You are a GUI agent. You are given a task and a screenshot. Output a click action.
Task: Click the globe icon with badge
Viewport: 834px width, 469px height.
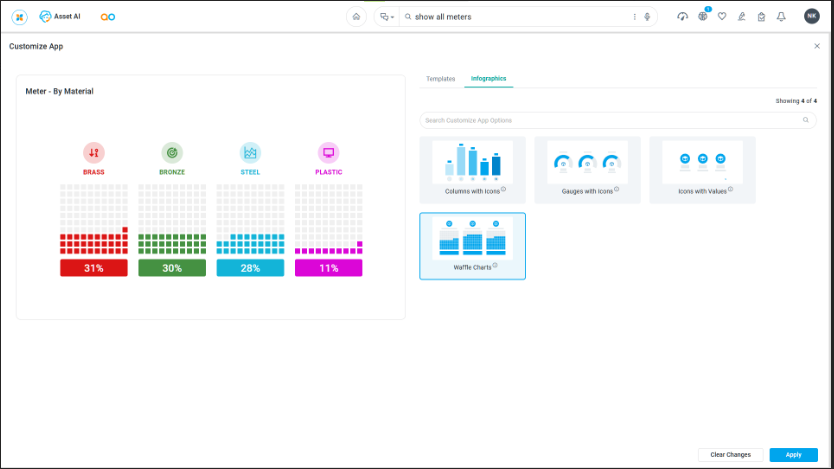coord(703,17)
